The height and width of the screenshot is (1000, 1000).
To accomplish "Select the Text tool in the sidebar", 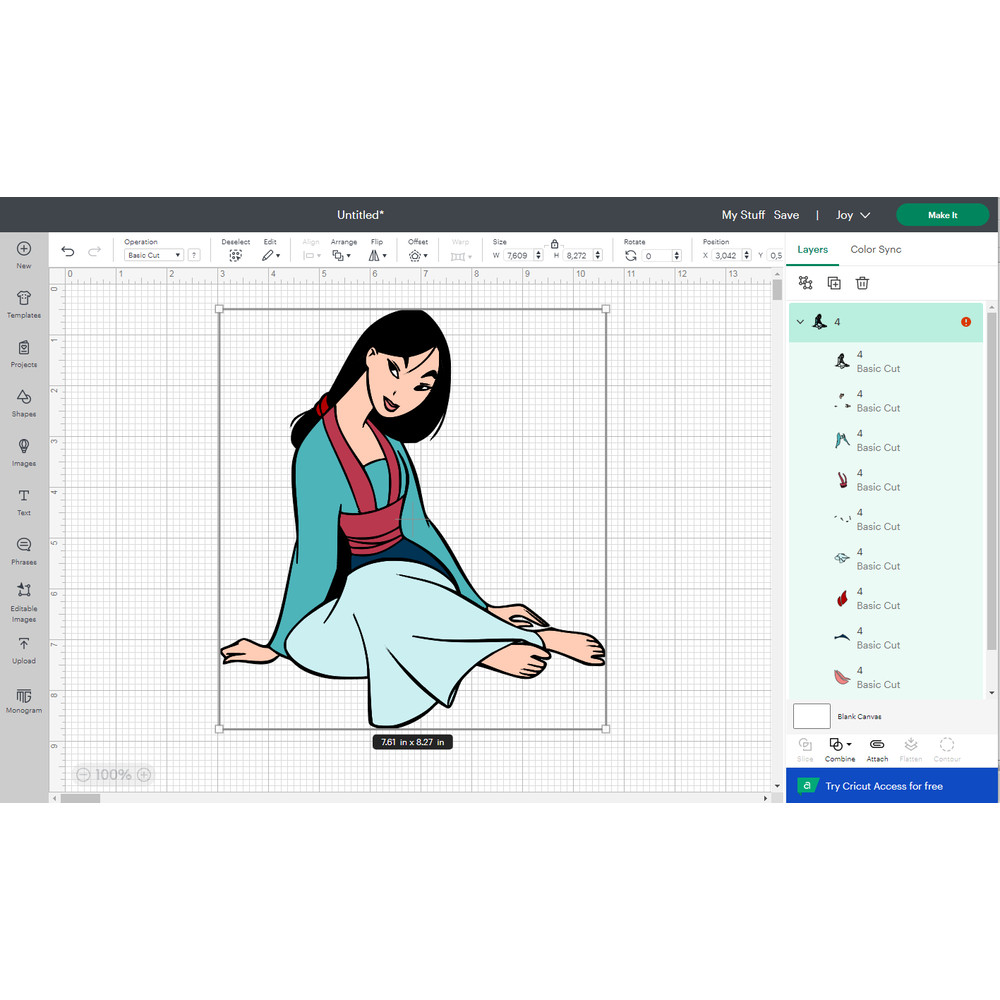I will click(x=23, y=501).
